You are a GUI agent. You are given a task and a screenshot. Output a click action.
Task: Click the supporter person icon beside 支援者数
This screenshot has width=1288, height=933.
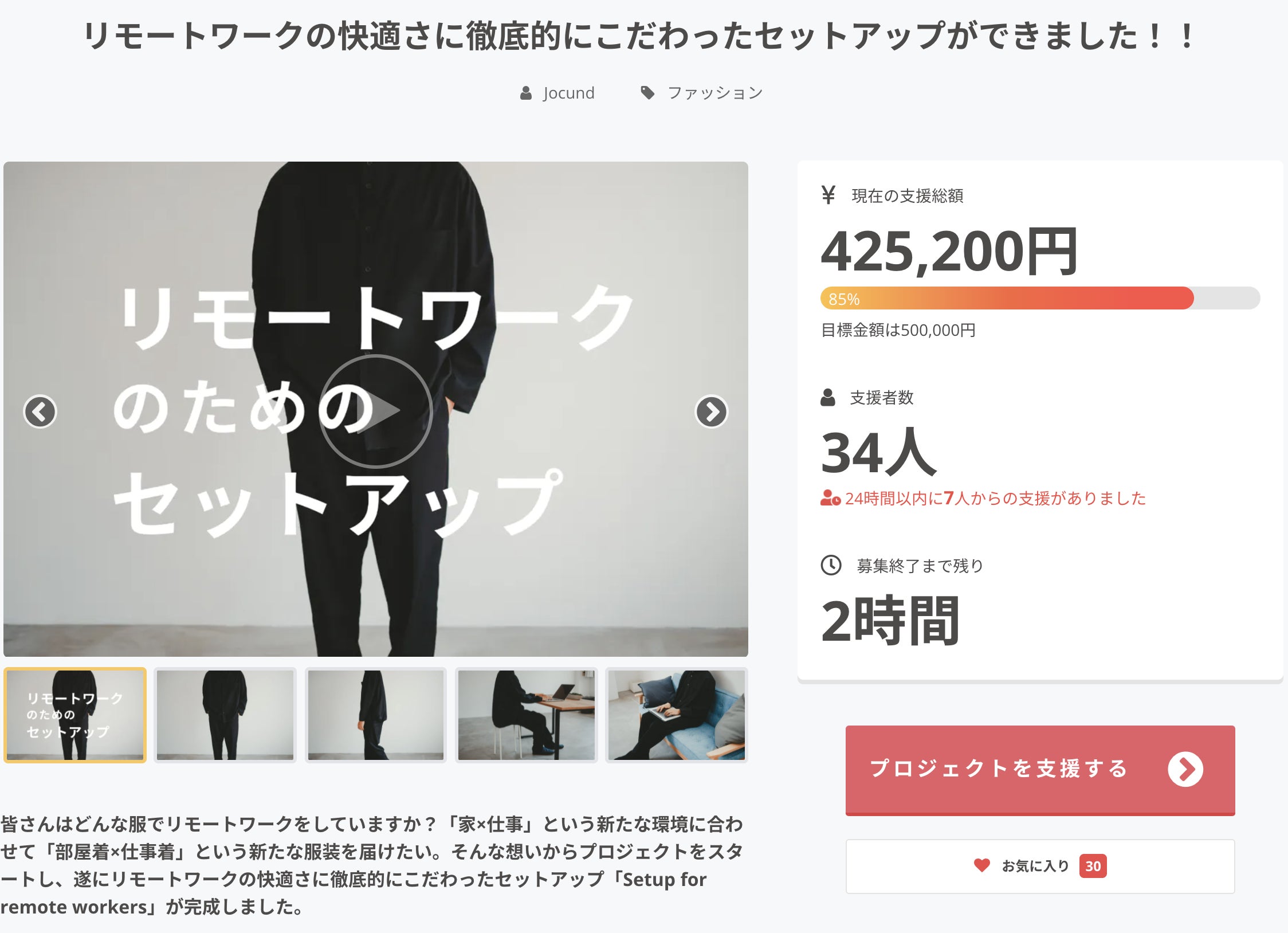tap(828, 397)
